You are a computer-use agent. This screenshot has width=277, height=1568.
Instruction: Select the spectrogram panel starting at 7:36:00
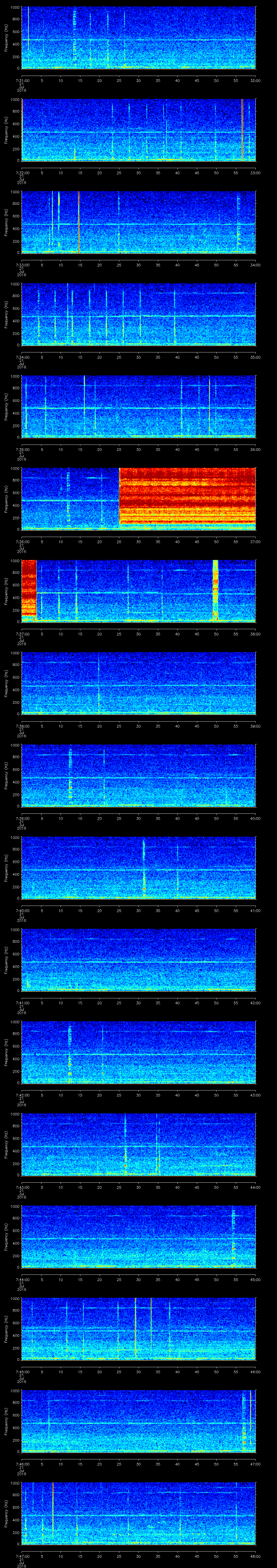pyautogui.click(x=139, y=499)
